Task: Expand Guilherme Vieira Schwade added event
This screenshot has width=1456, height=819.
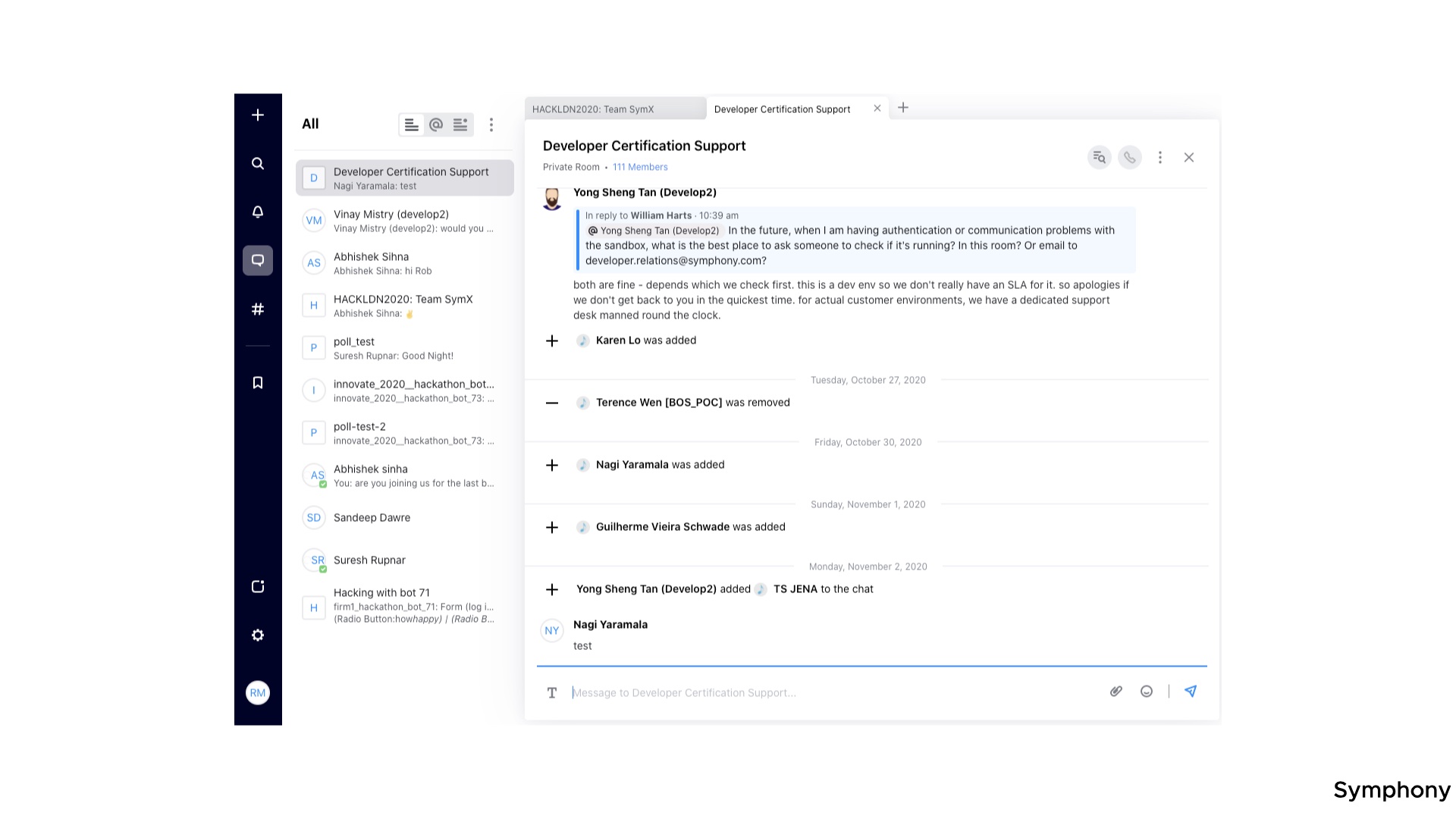Action: tap(552, 527)
